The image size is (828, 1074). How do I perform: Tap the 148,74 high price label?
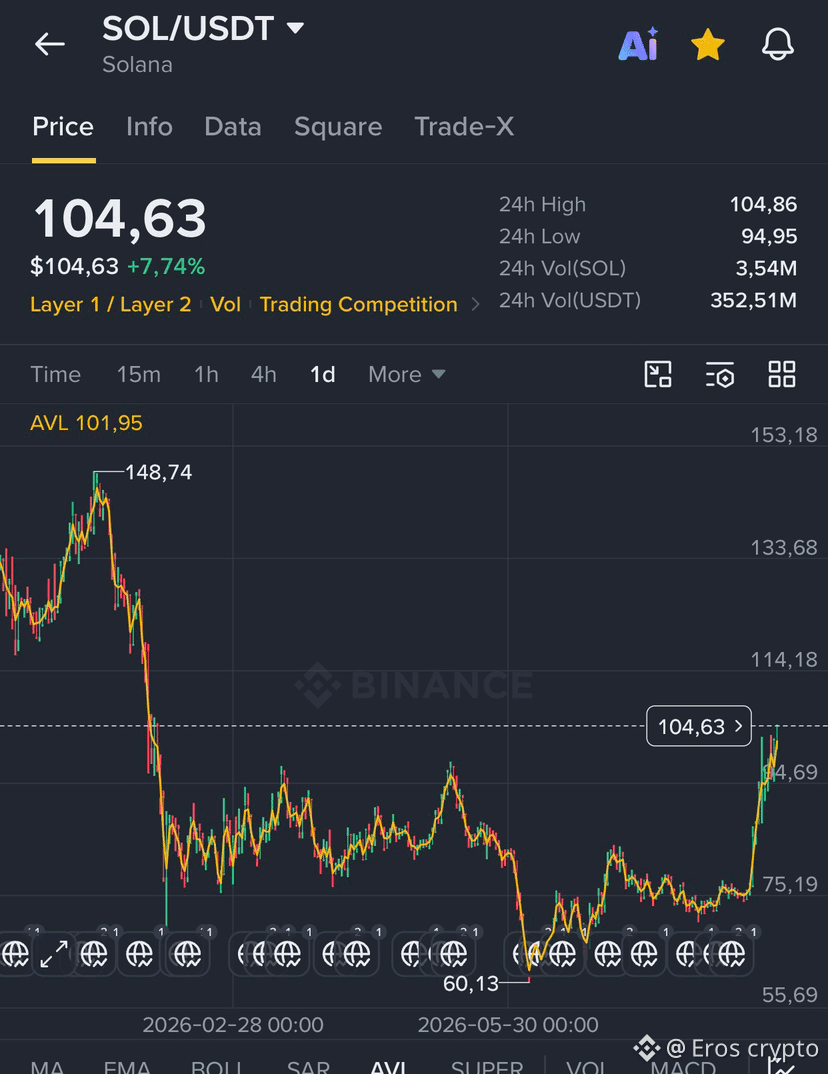(159, 473)
